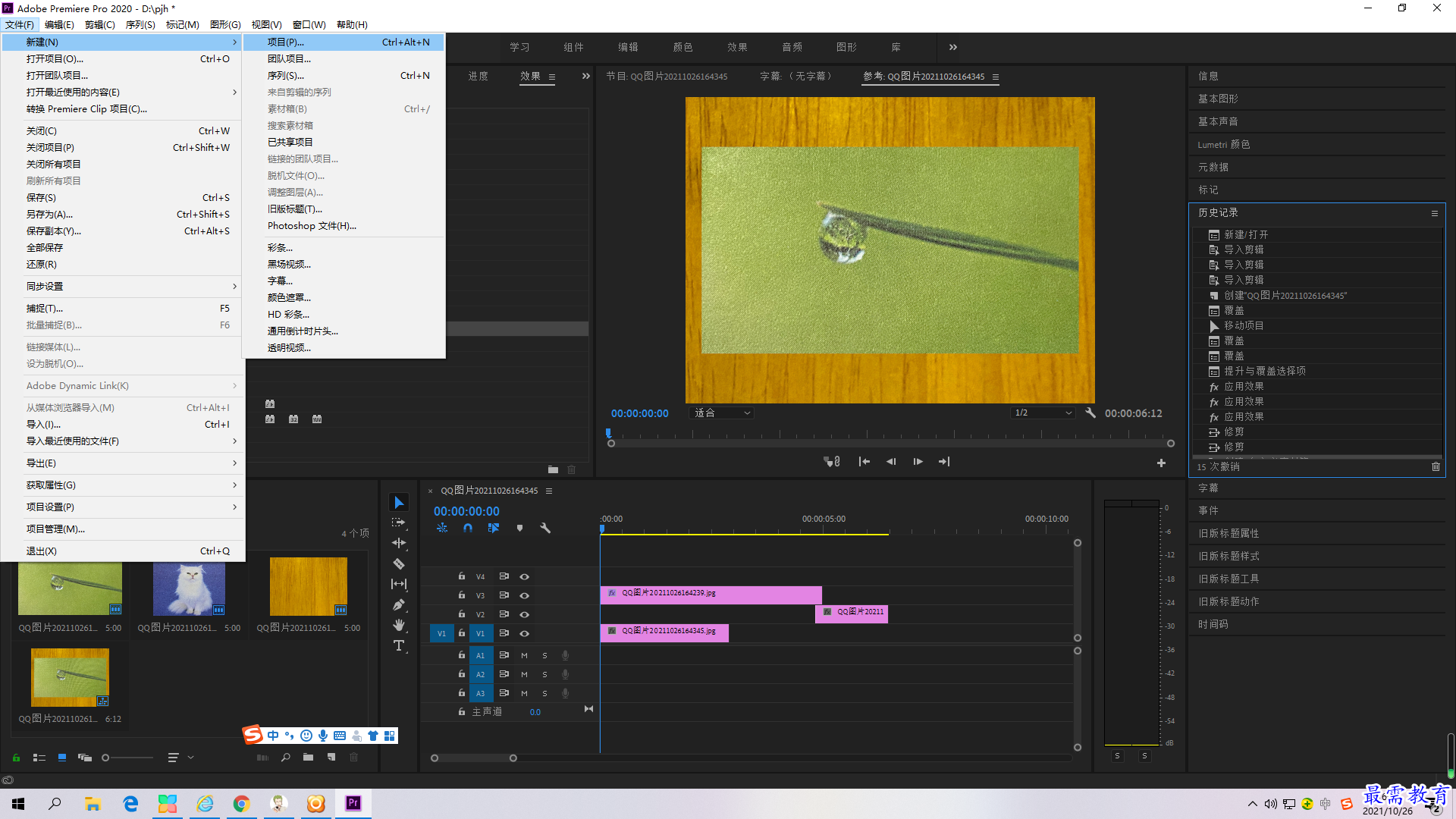Switch to 编辑 workspace

click(628, 47)
